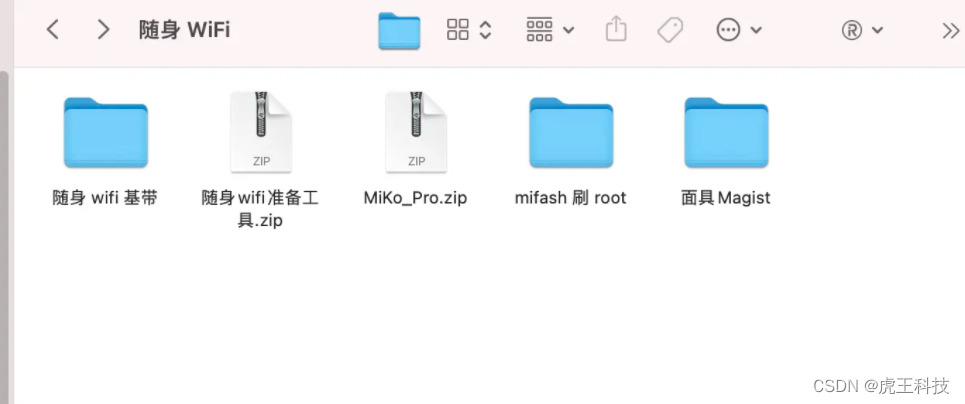965x404 pixels.
Task: Expand the group-by dropdown chevron
Action: [x=569, y=30]
